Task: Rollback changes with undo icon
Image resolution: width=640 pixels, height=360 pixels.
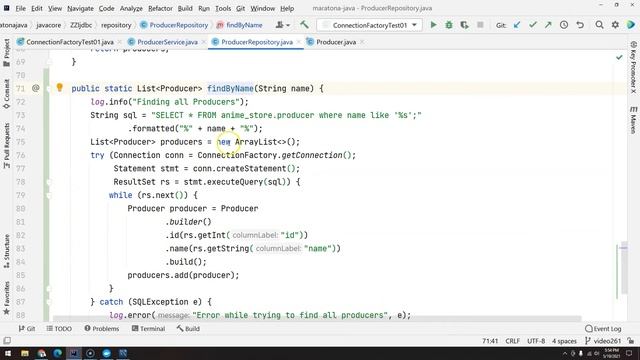Action: [580, 25]
